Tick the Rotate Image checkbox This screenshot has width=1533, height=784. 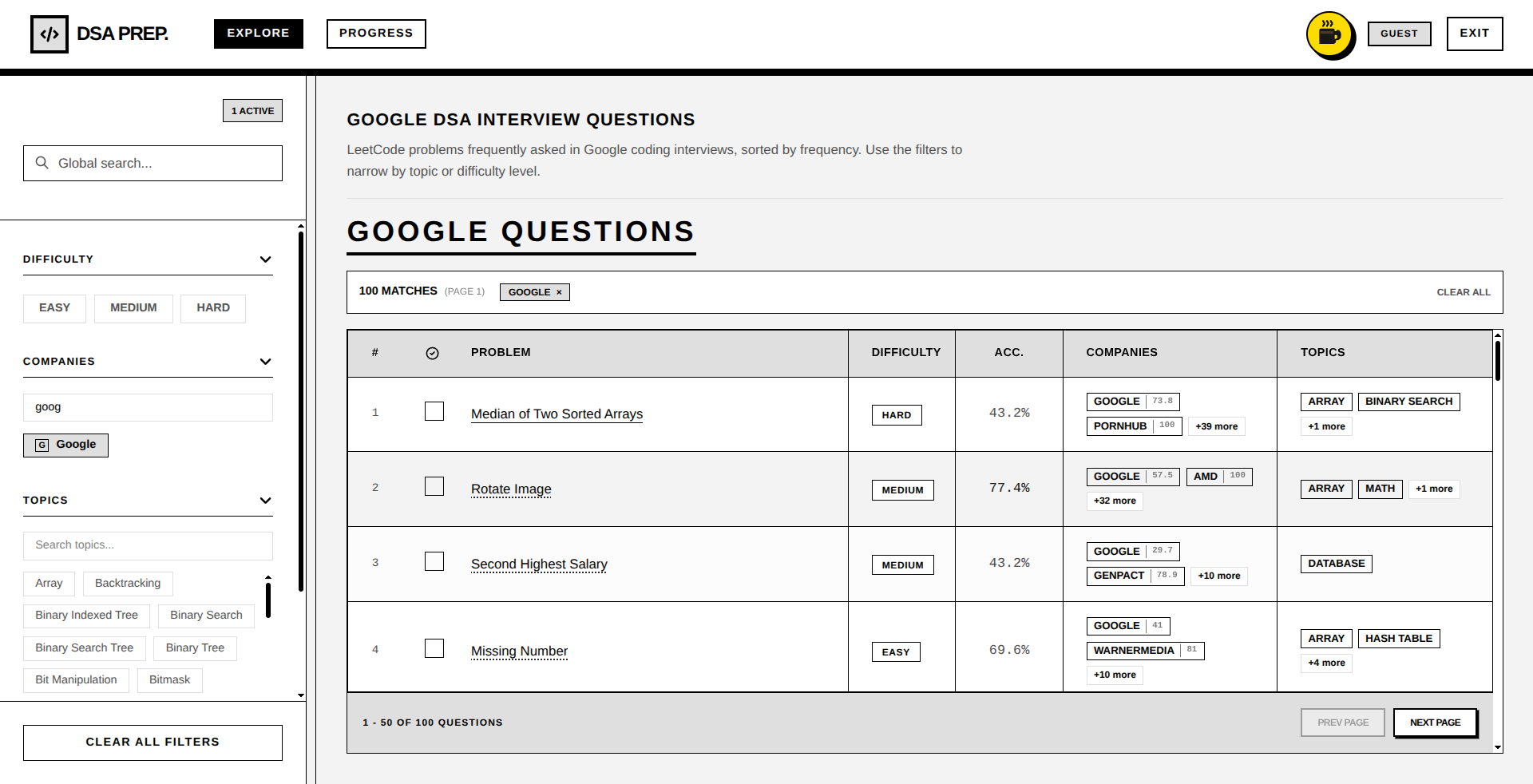tap(434, 486)
